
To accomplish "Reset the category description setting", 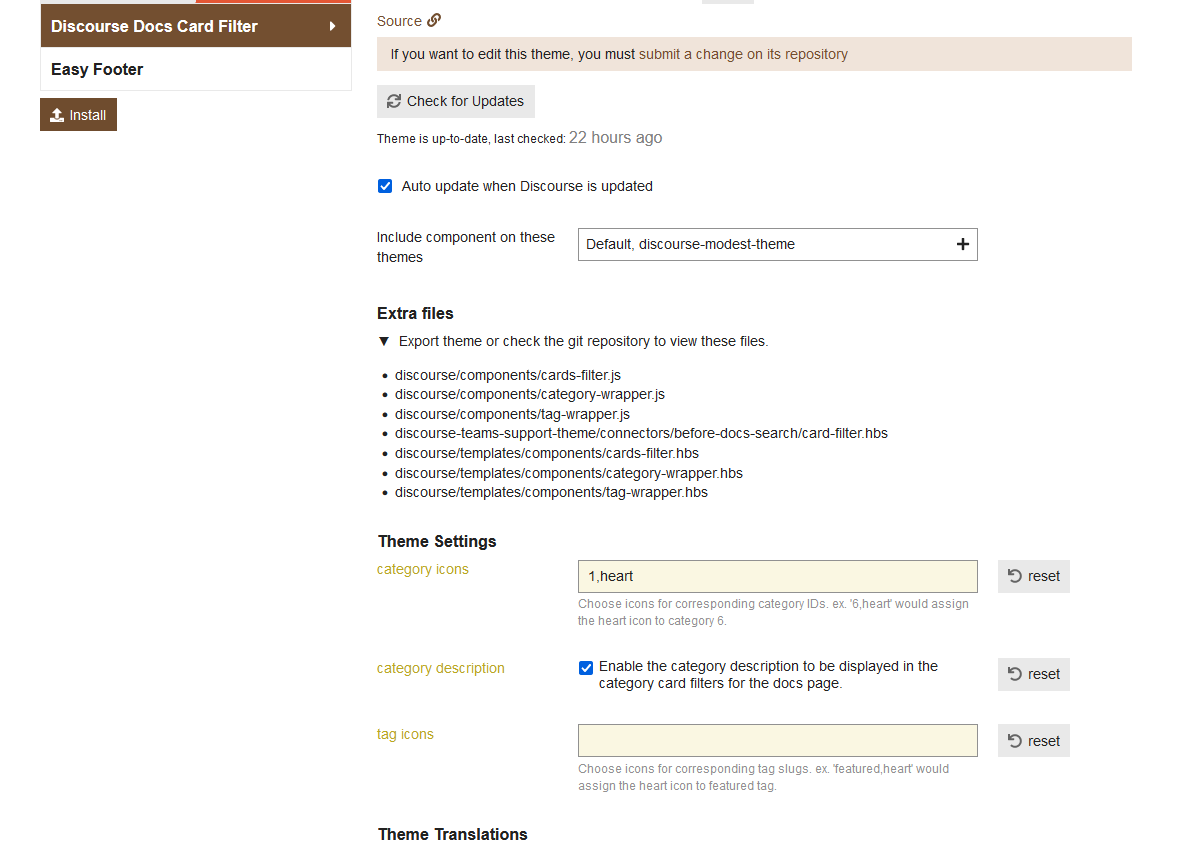I will [1033, 674].
